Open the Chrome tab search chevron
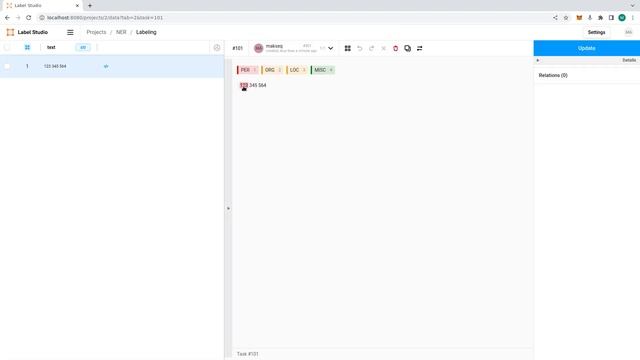This screenshot has height=360, width=640. [x=633, y=6]
